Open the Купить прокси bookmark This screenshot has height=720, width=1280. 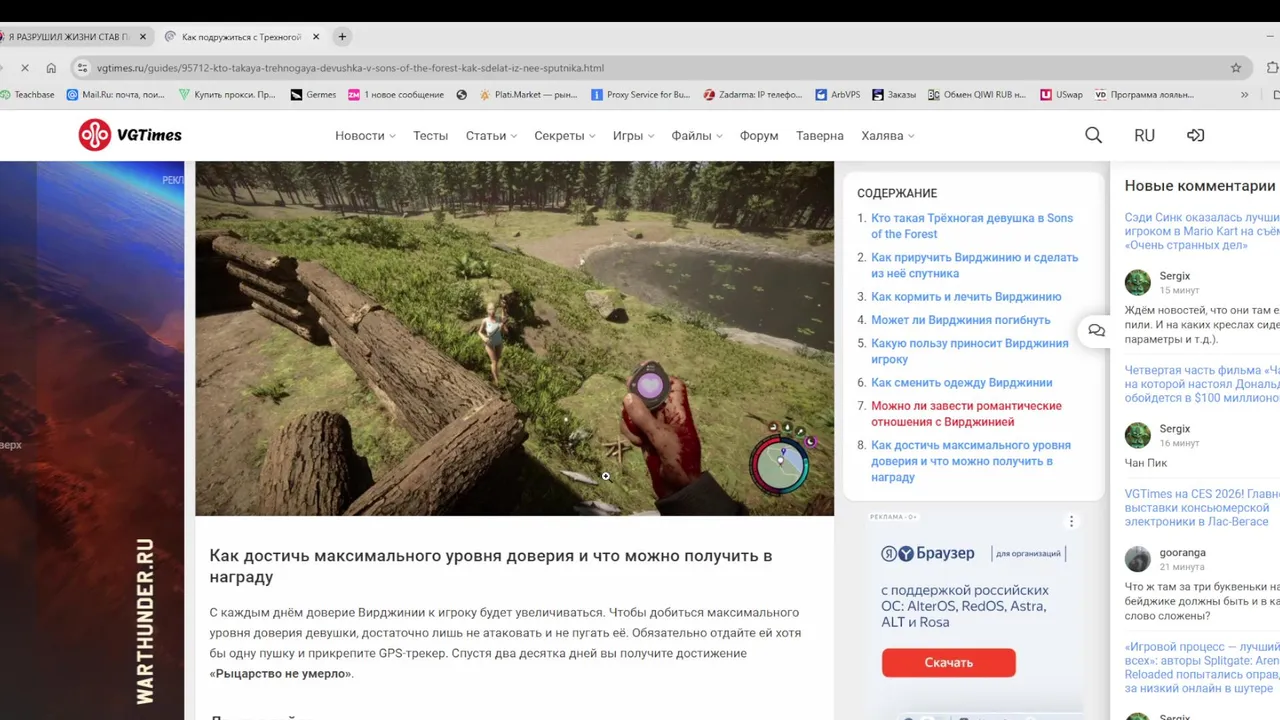226,95
